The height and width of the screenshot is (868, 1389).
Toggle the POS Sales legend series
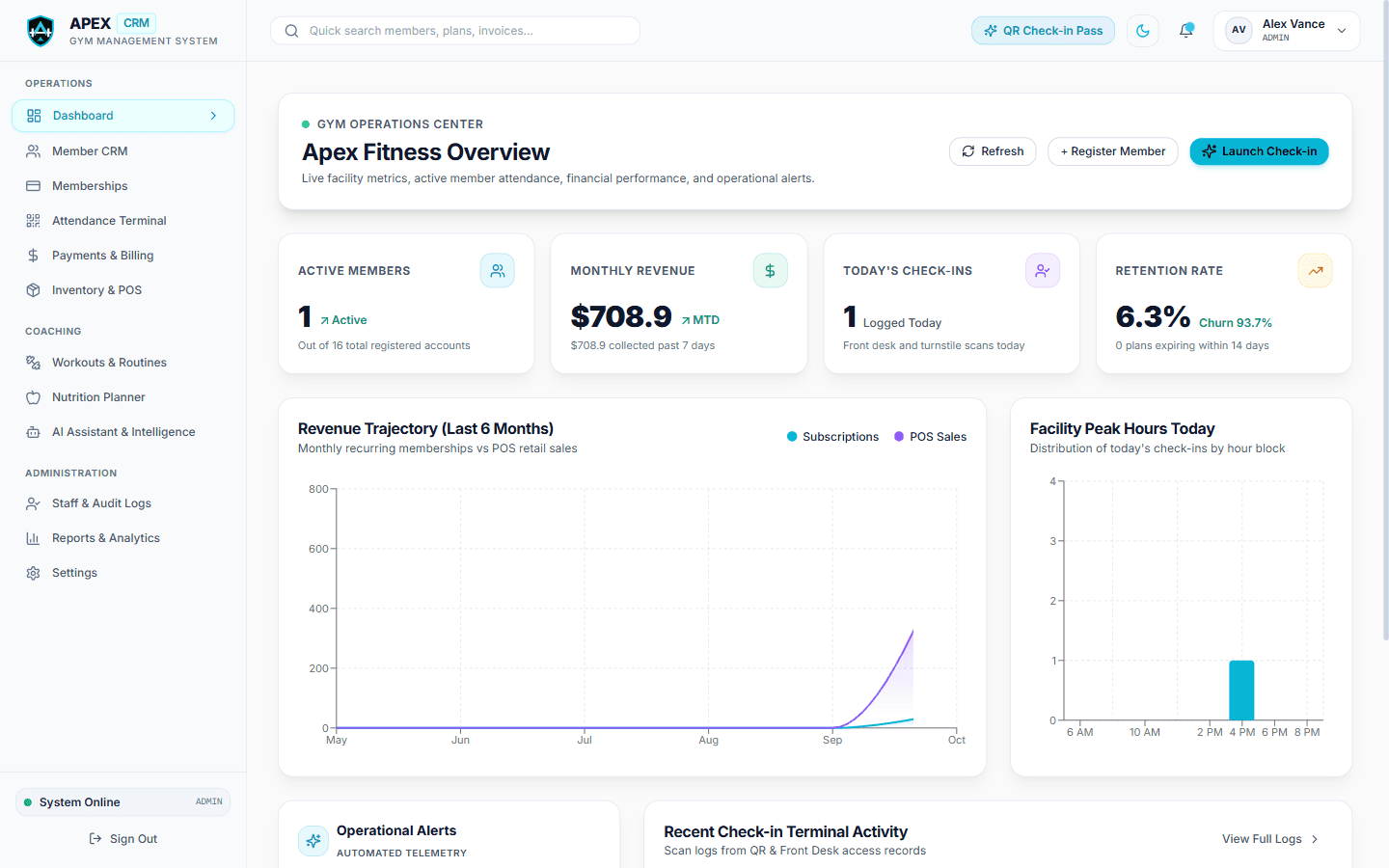pyautogui.click(x=930, y=437)
